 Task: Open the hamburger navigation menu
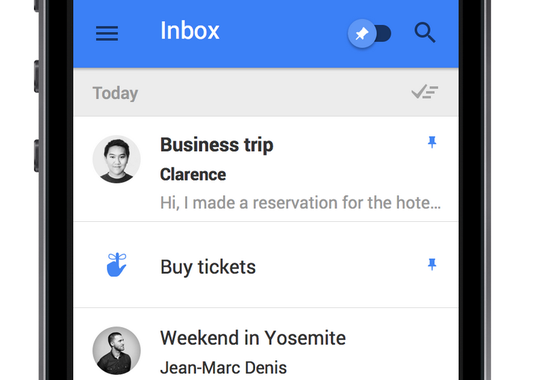tap(107, 33)
